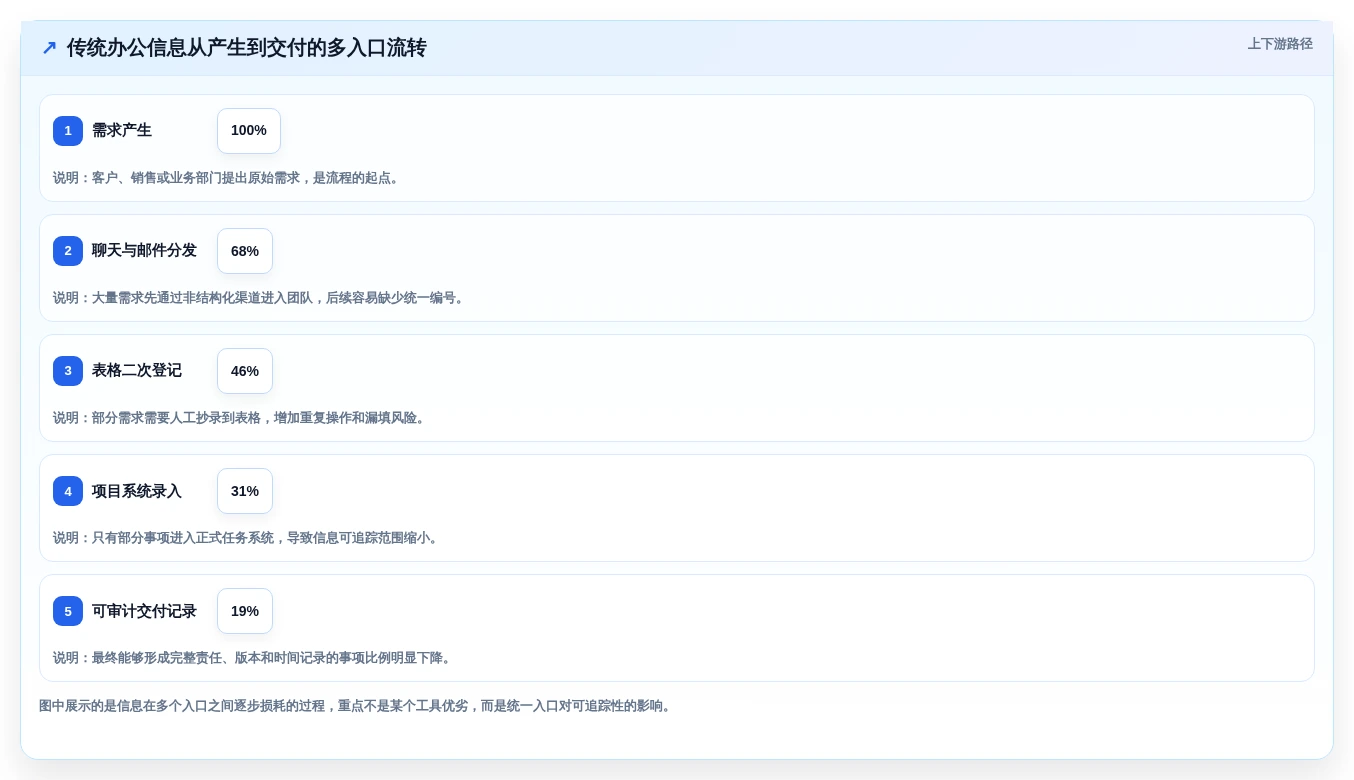Screen dimensions: 1354x780
Task: Click the 表格二次登记 step label
Action: point(137,371)
